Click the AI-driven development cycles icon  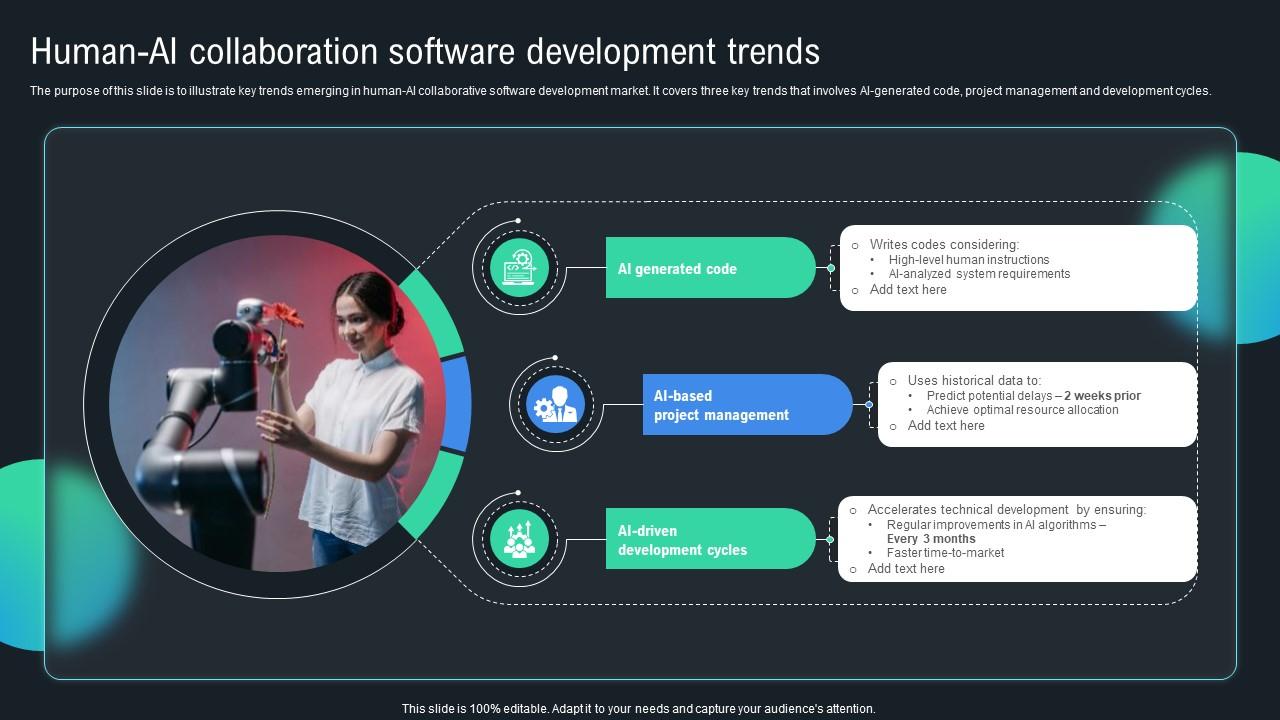(x=519, y=539)
